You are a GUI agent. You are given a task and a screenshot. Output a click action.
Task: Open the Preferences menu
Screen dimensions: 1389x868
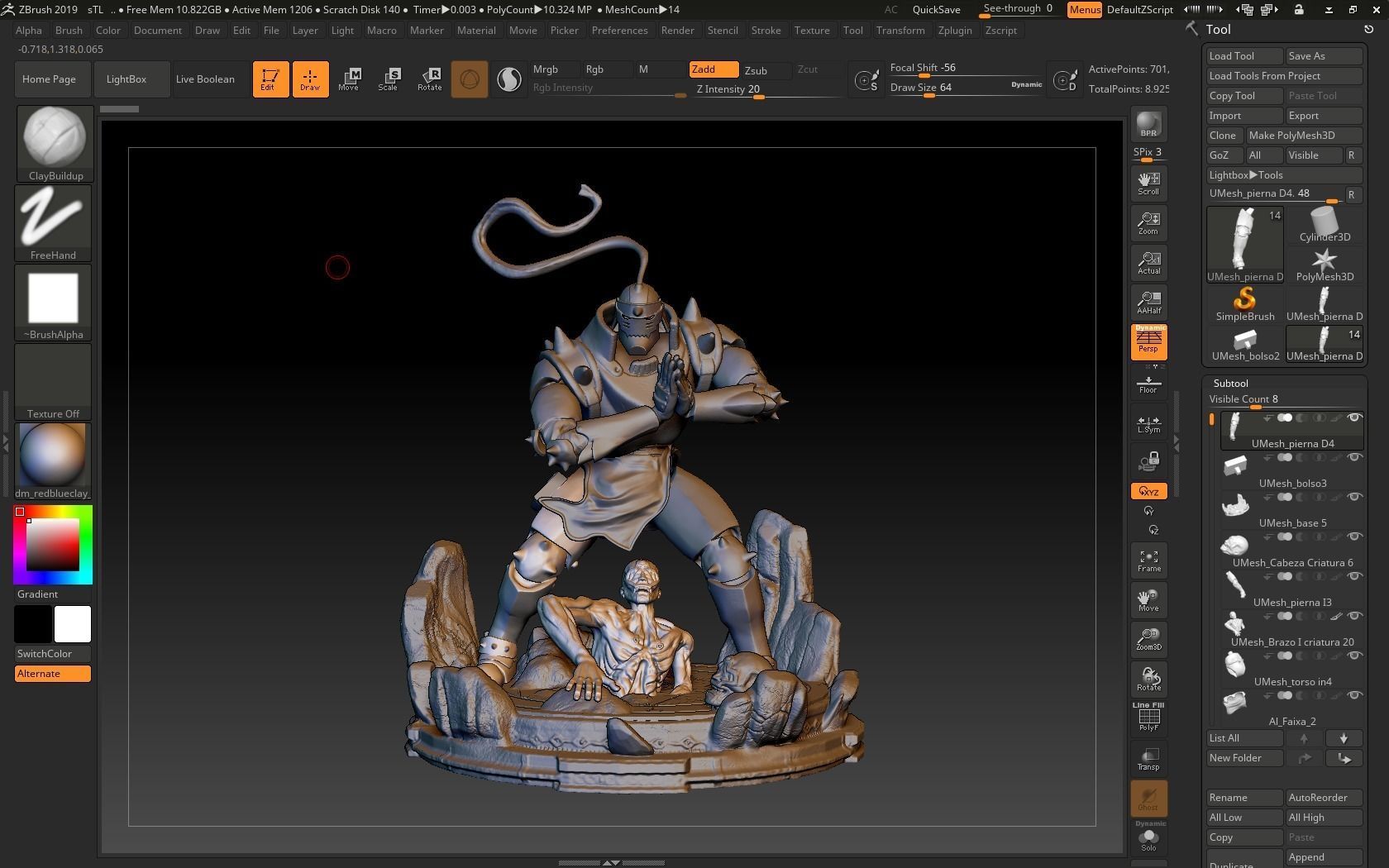(x=620, y=31)
